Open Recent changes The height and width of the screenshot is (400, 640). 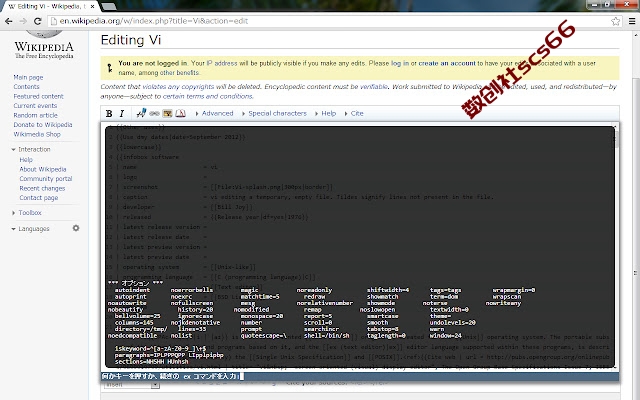[x=42, y=188]
